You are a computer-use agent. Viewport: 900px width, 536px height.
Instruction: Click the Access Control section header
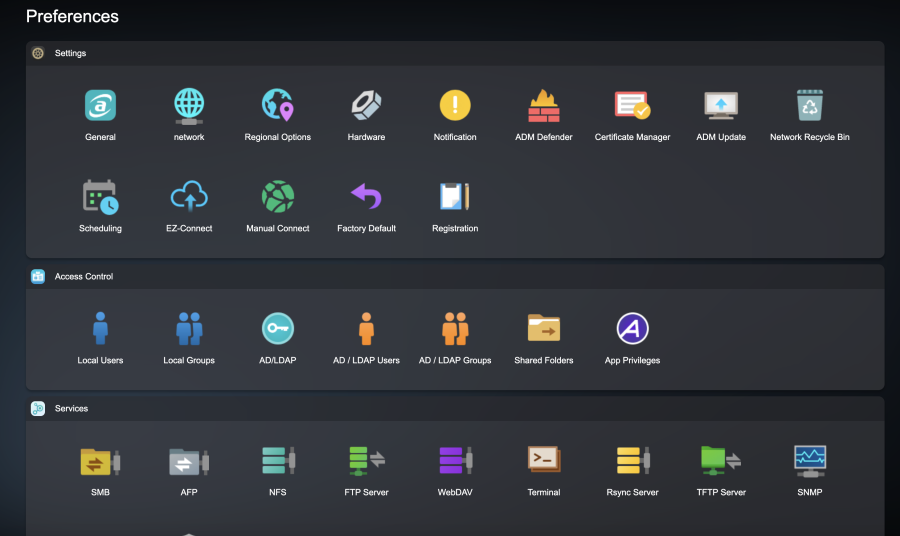click(x=83, y=277)
